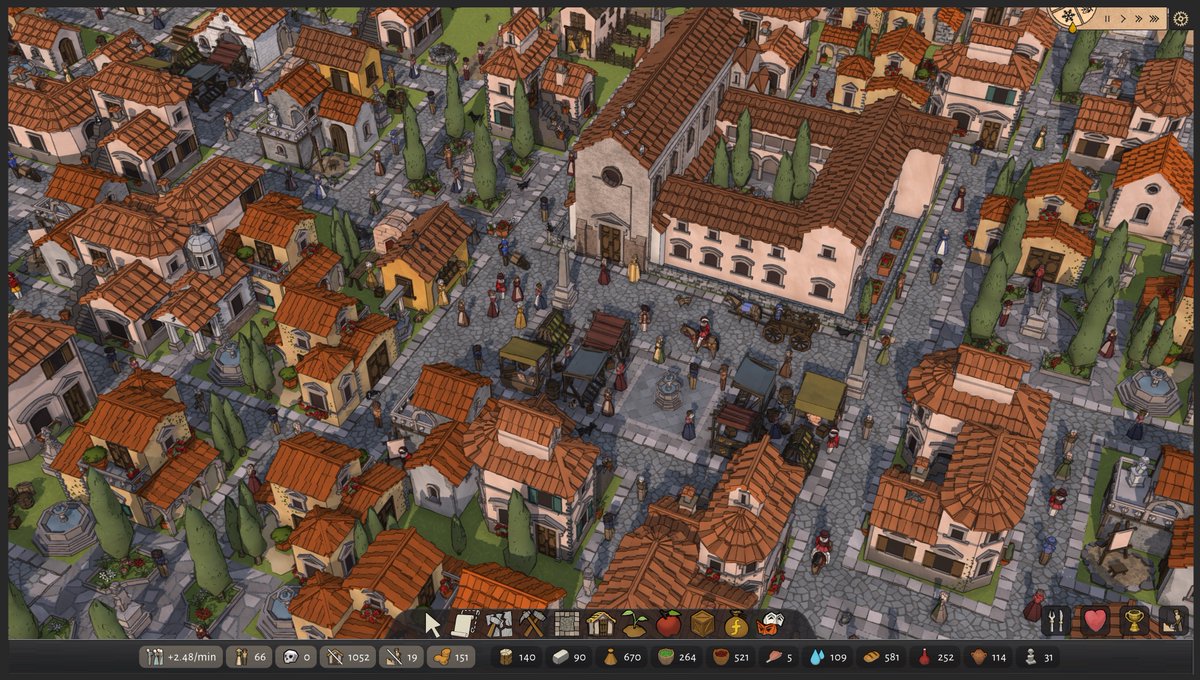Click the green basket resource 264
The width and height of the screenshot is (1200, 680).
pyautogui.click(x=676, y=657)
